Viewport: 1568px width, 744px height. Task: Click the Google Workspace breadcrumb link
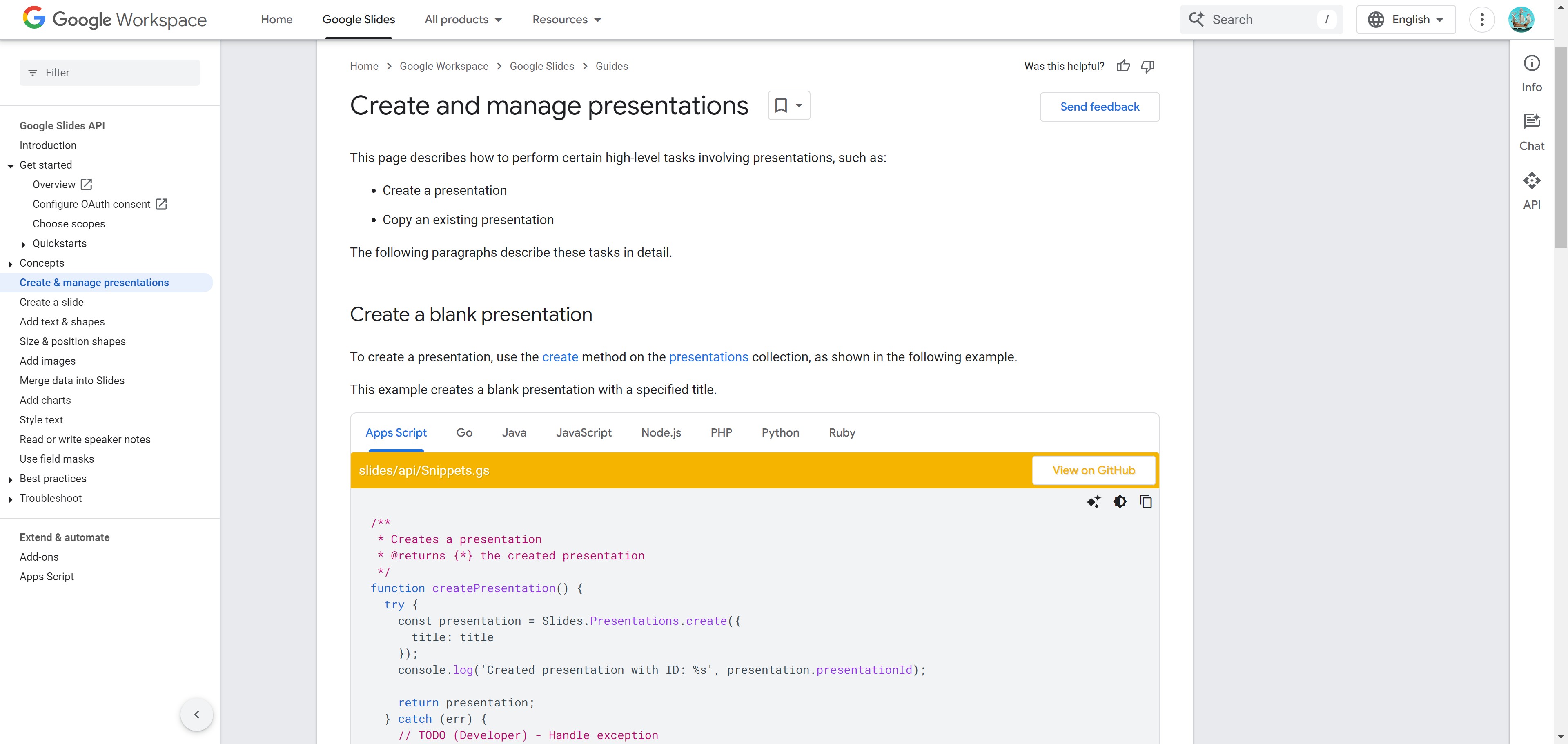tap(444, 67)
